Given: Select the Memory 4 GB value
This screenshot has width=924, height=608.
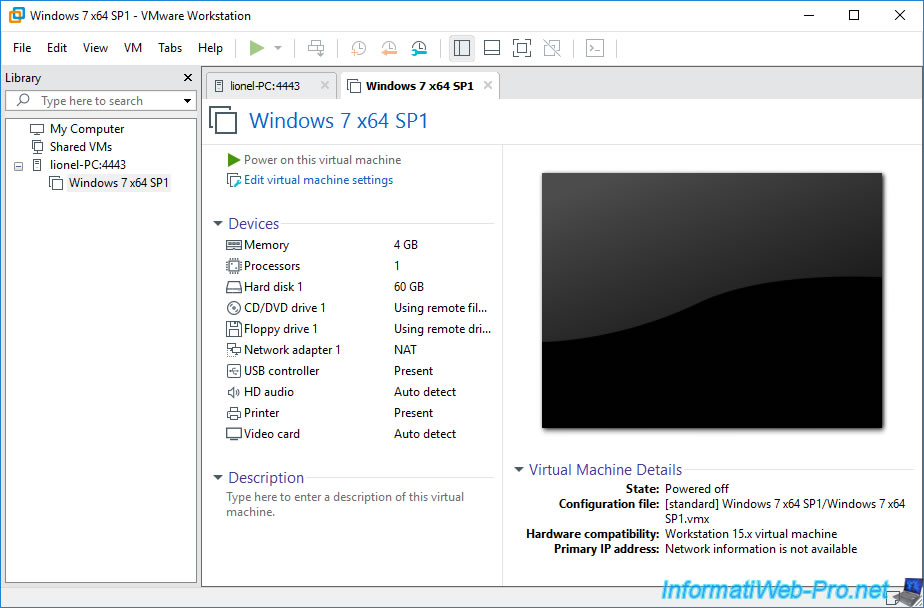Looking at the screenshot, I should click(x=406, y=245).
